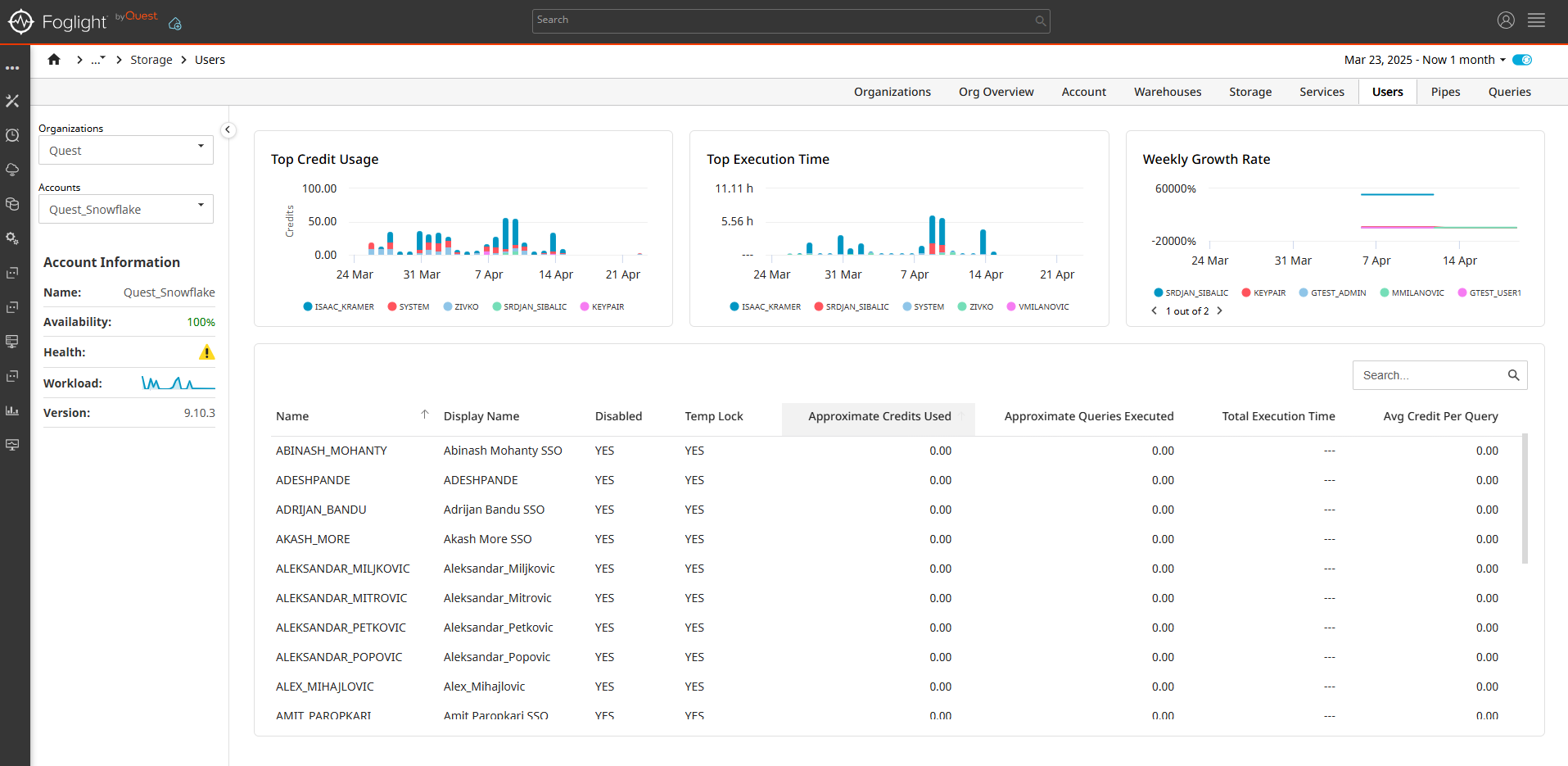
Task: Switch to the Pipes tab
Action: 1445,92
